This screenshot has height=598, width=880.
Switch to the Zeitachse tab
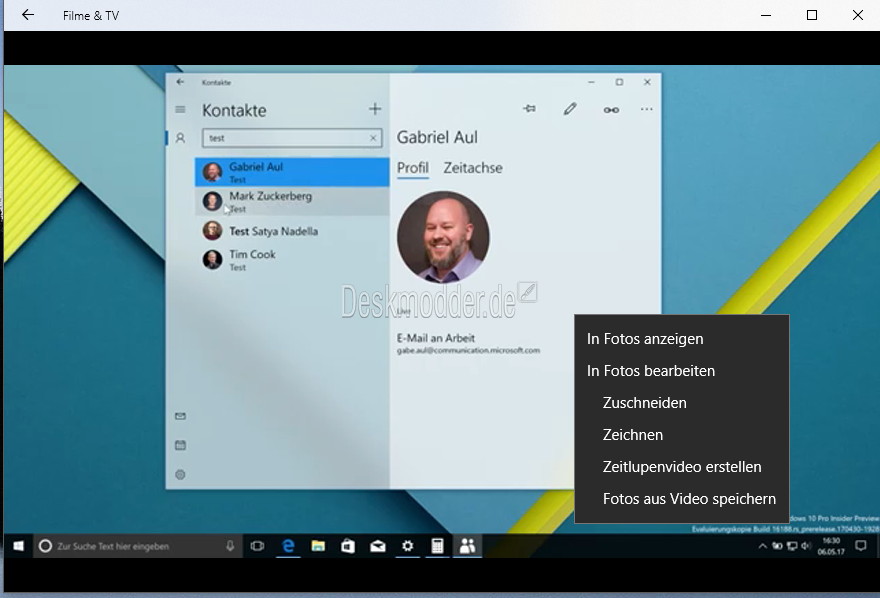coord(473,168)
